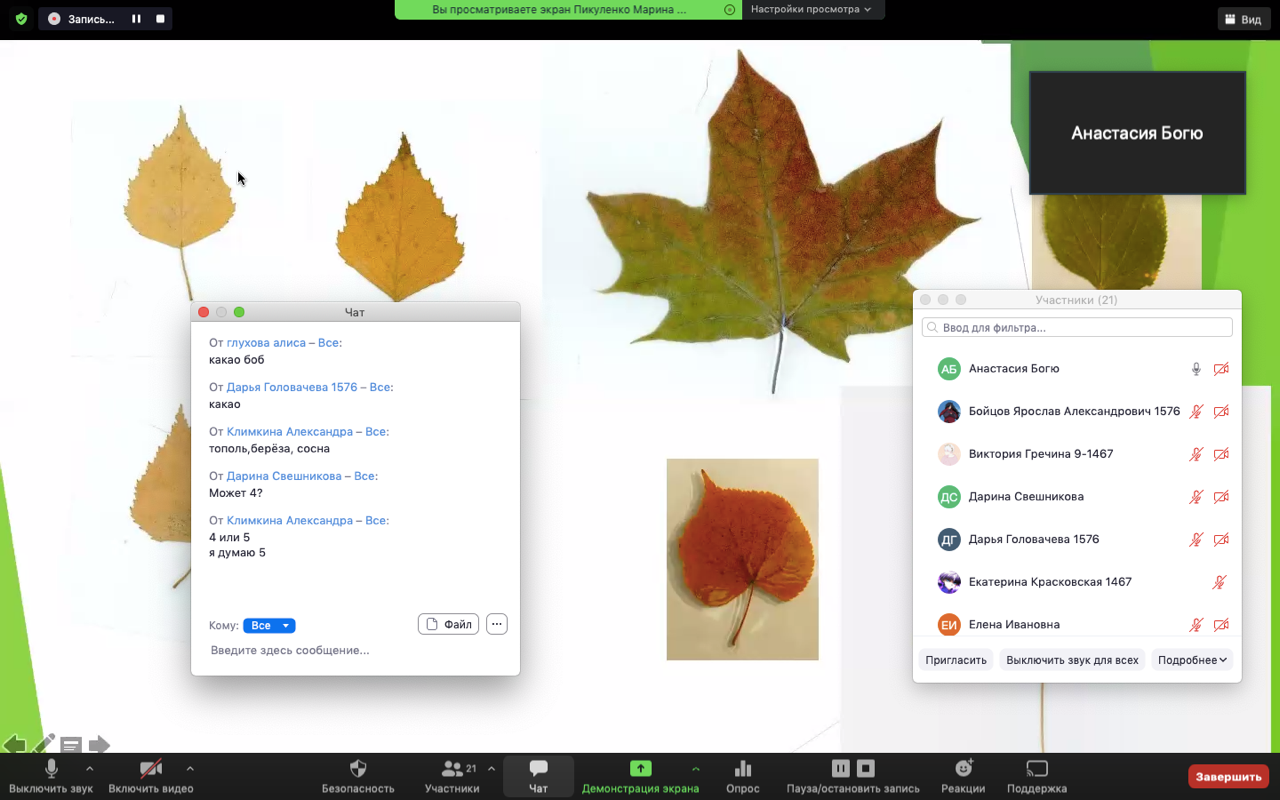The image size is (1280, 800).
Task: Open the 'Реакции' reactions menu
Action: point(963,775)
